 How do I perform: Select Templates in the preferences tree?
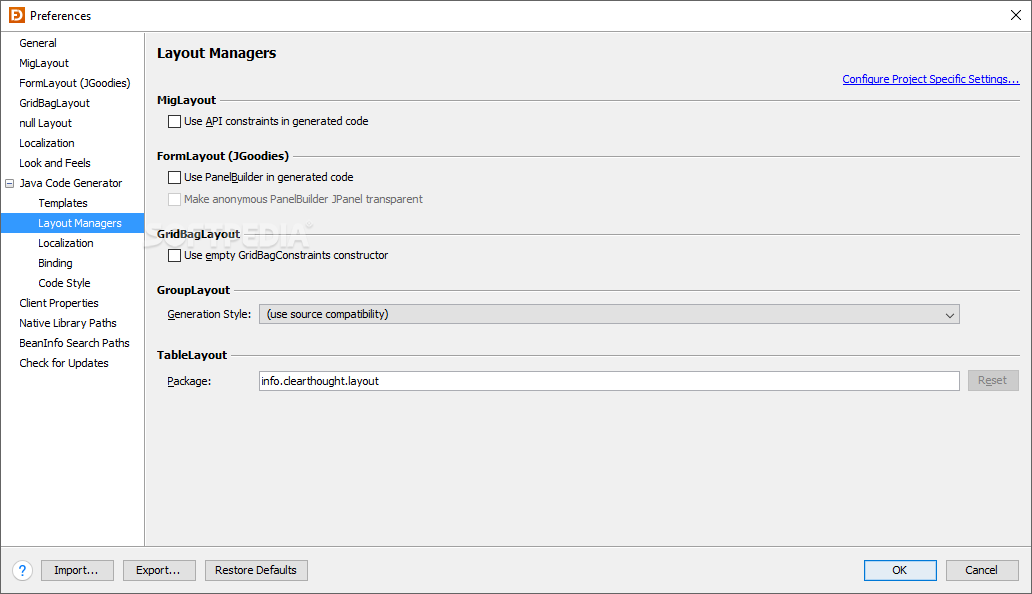point(63,203)
